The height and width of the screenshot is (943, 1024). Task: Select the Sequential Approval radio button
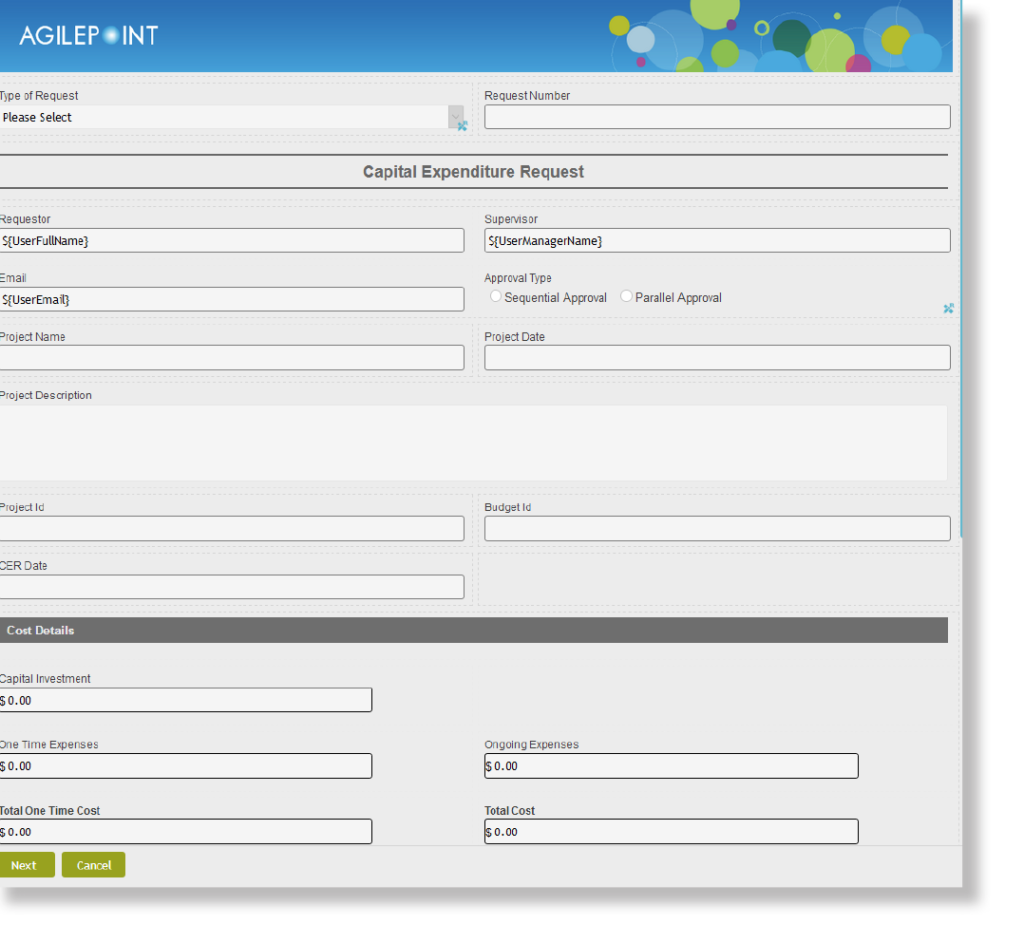pyautogui.click(x=496, y=296)
